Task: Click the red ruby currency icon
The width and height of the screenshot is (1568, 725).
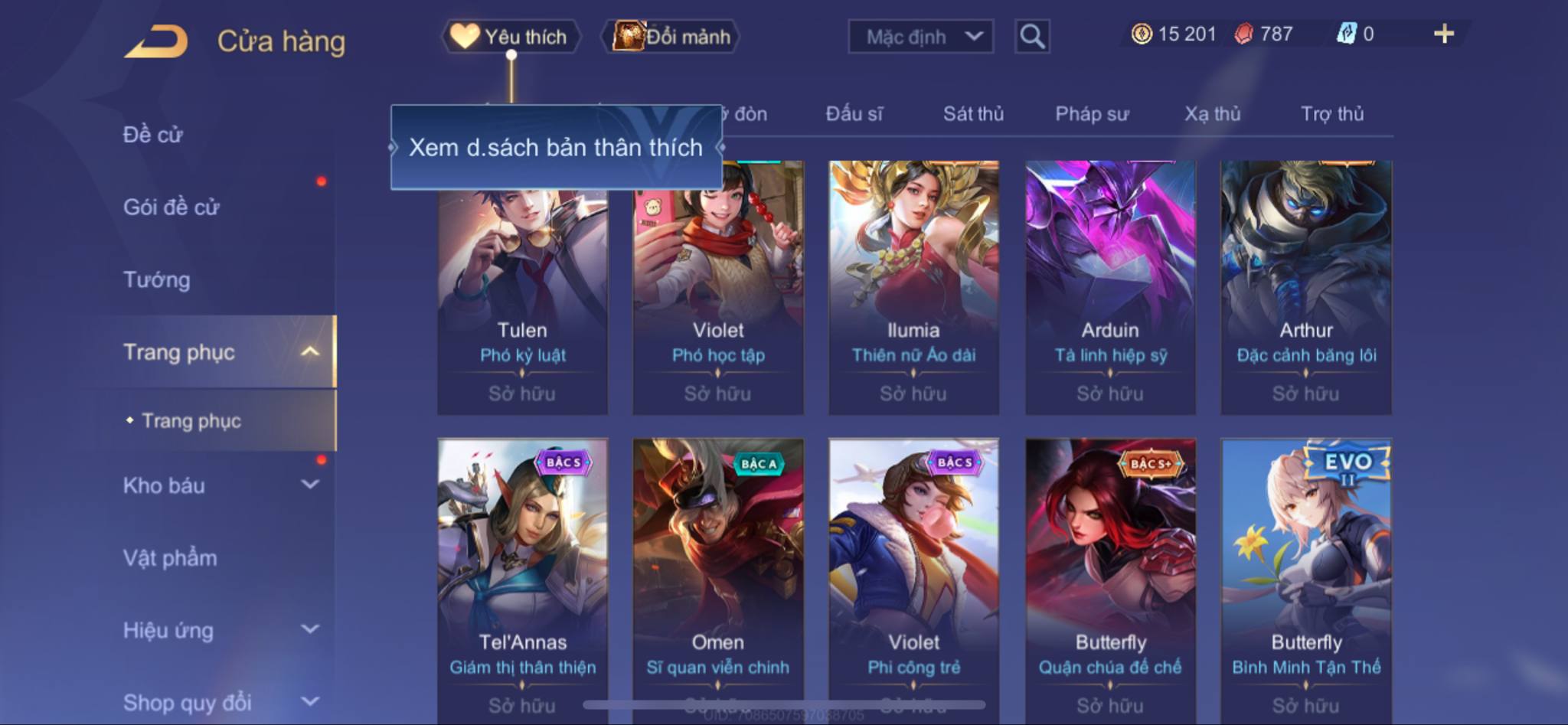Action: [1244, 34]
